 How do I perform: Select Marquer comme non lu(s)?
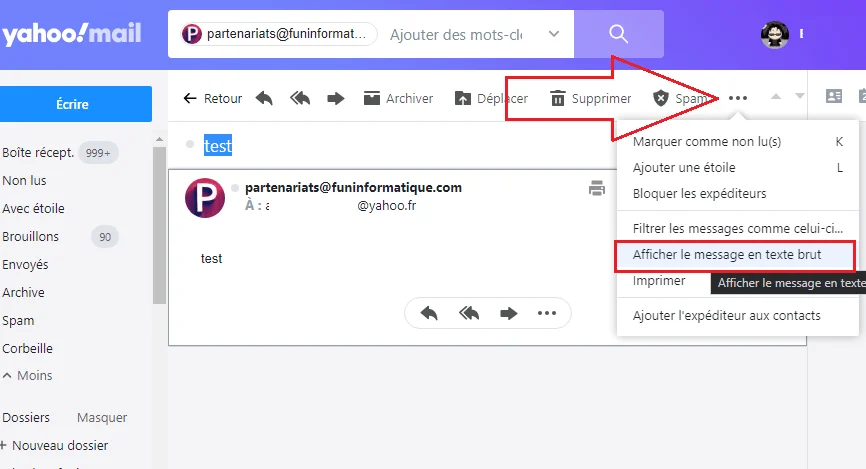[738, 141]
